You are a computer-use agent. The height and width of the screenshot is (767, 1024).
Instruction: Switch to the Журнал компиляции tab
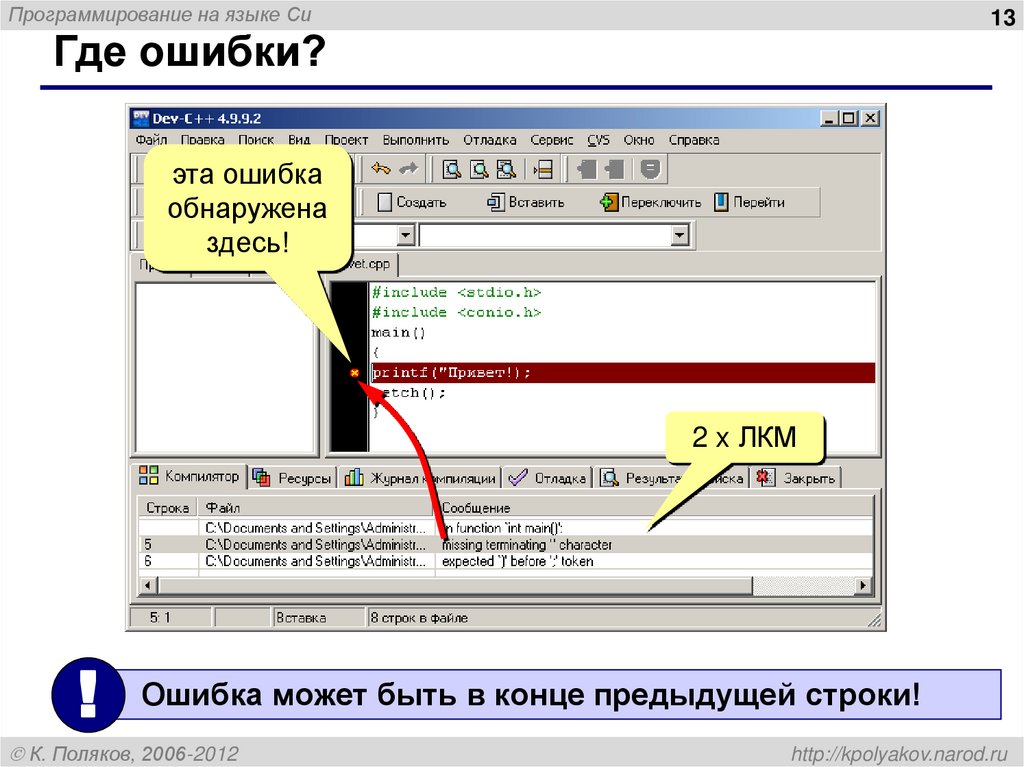[421, 478]
